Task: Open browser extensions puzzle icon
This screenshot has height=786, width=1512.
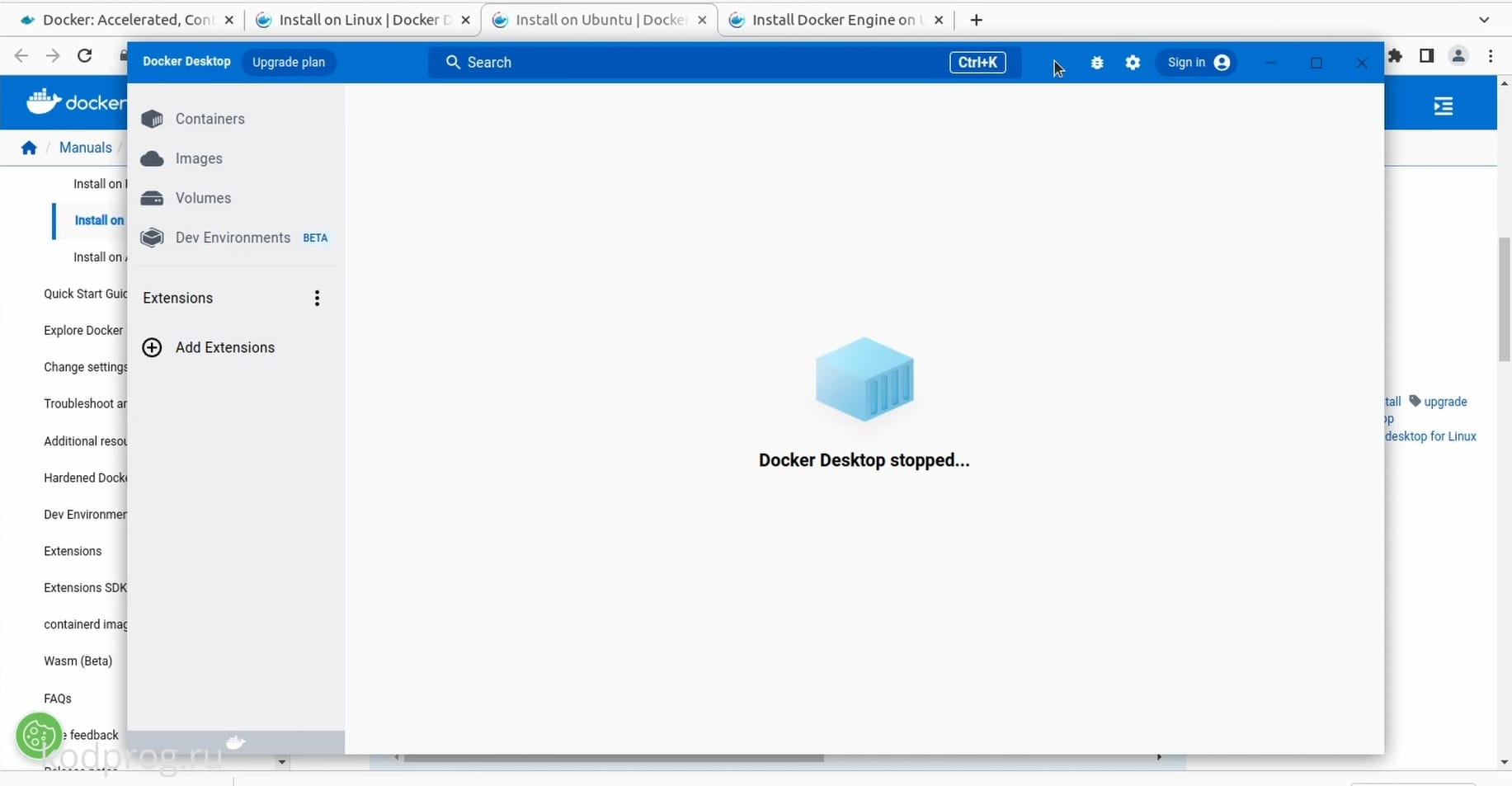Action: (1395, 55)
